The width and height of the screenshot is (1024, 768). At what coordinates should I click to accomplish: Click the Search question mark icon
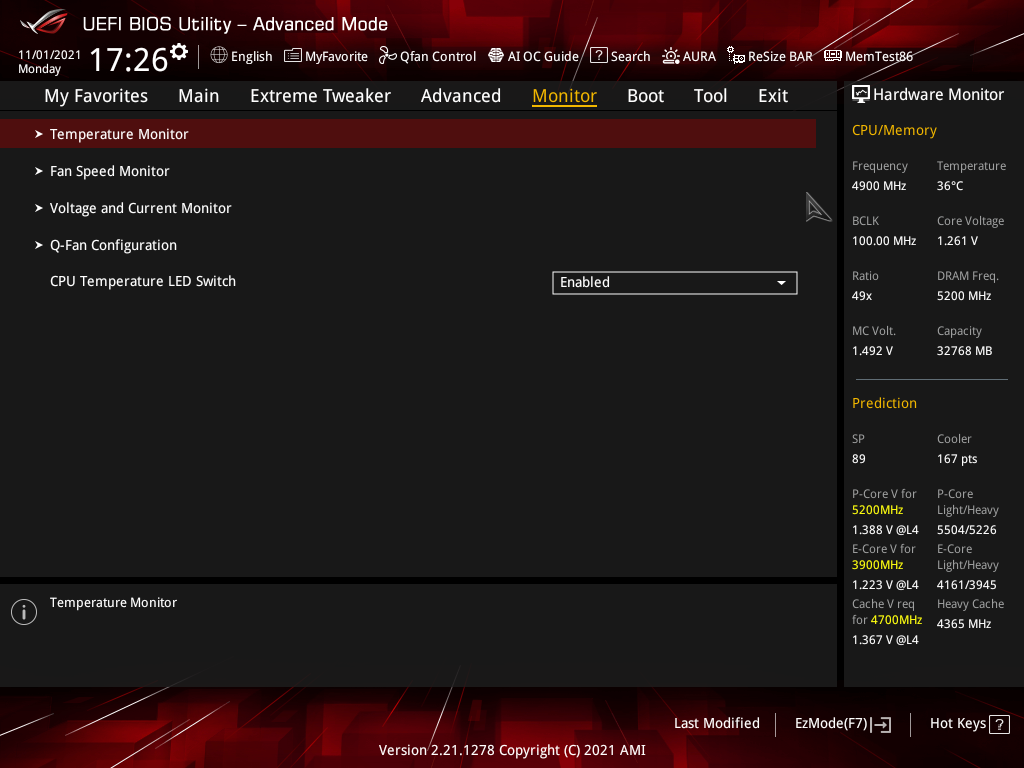[599, 56]
